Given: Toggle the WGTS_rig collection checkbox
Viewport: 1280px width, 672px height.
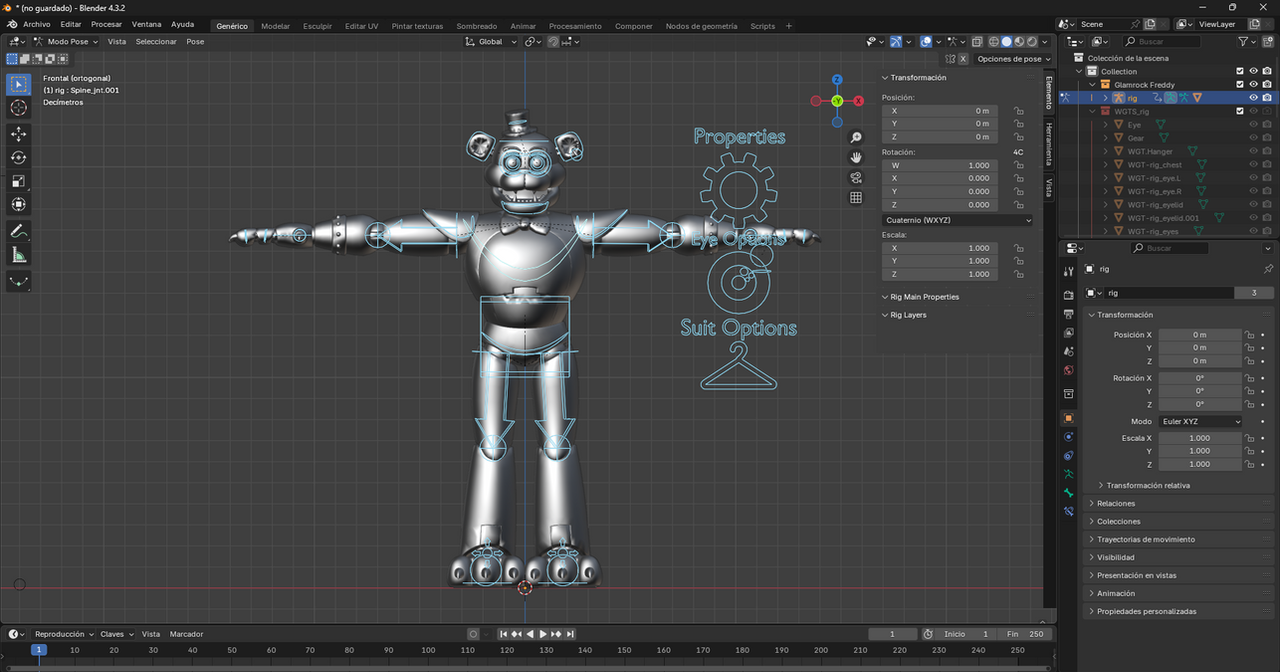Looking at the screenshot, I should coord(1240,111).
